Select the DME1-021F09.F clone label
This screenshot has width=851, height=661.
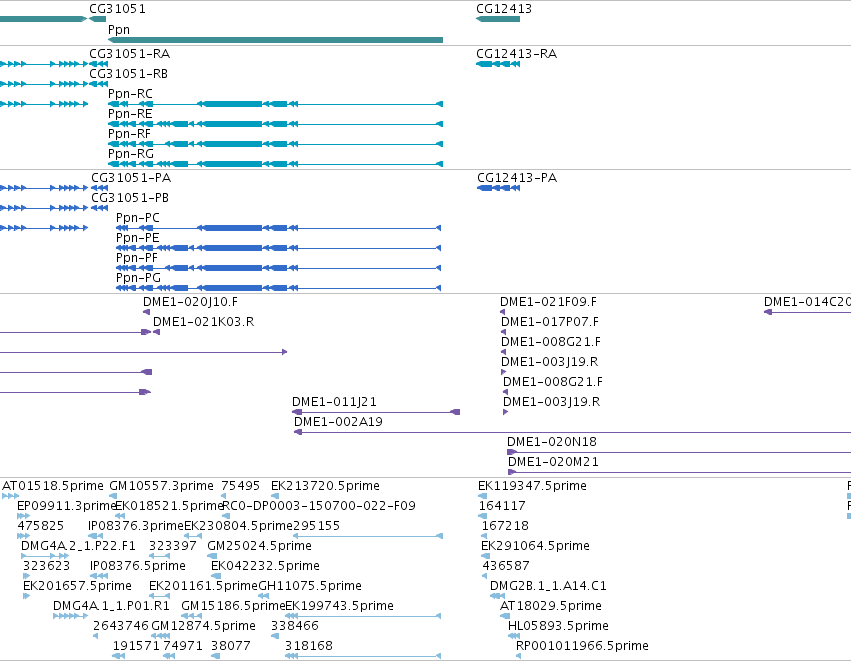(x=548, y=302)
